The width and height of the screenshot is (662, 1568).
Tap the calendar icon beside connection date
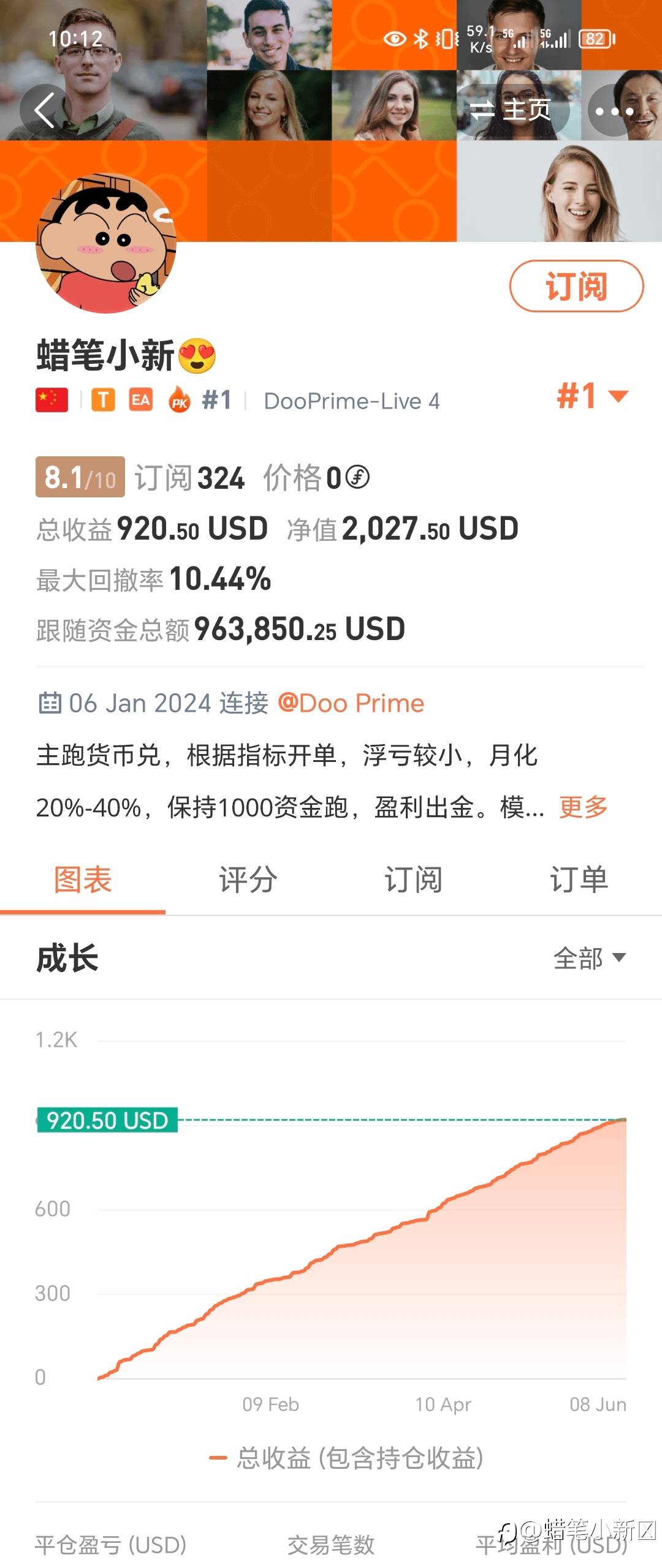(x=50, y=703)
